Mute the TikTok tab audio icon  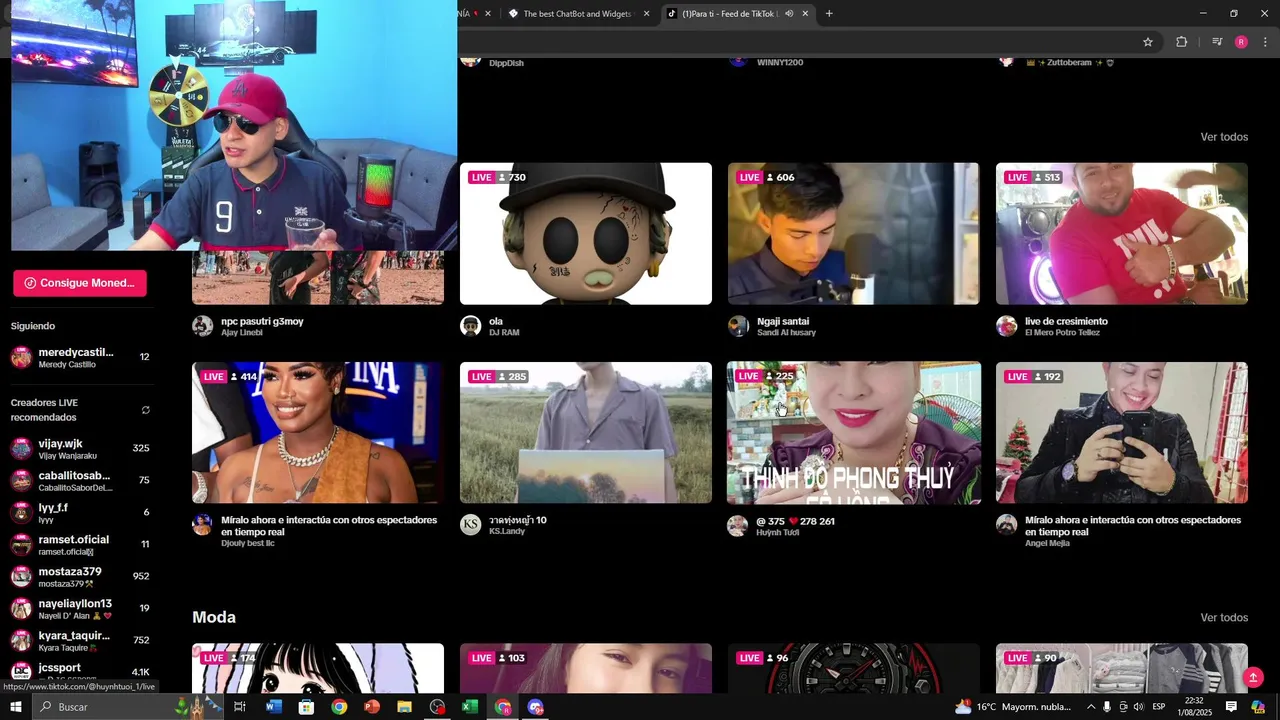coord(789,14)
